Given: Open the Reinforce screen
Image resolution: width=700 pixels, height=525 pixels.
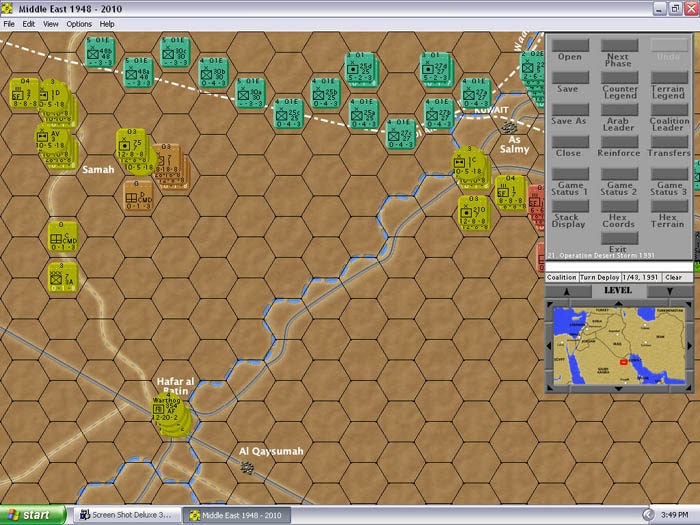Looking at the screenshot, I should 619,142.
